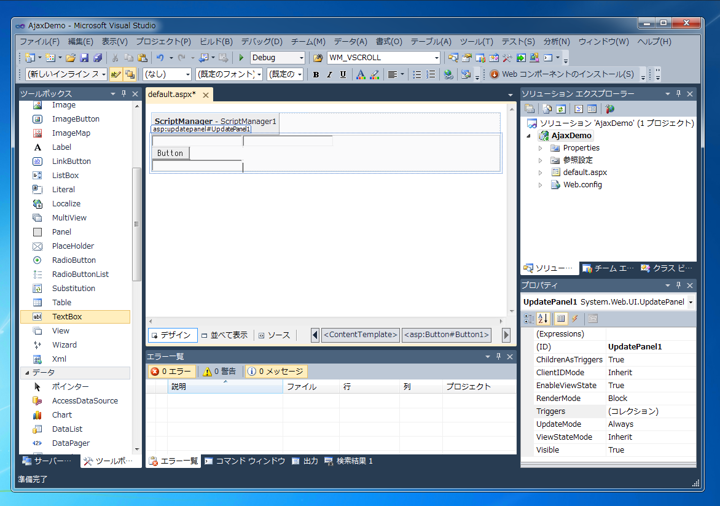Click the first textbox in designer
The width and height of the screenshot is (720, 506).
197,141
